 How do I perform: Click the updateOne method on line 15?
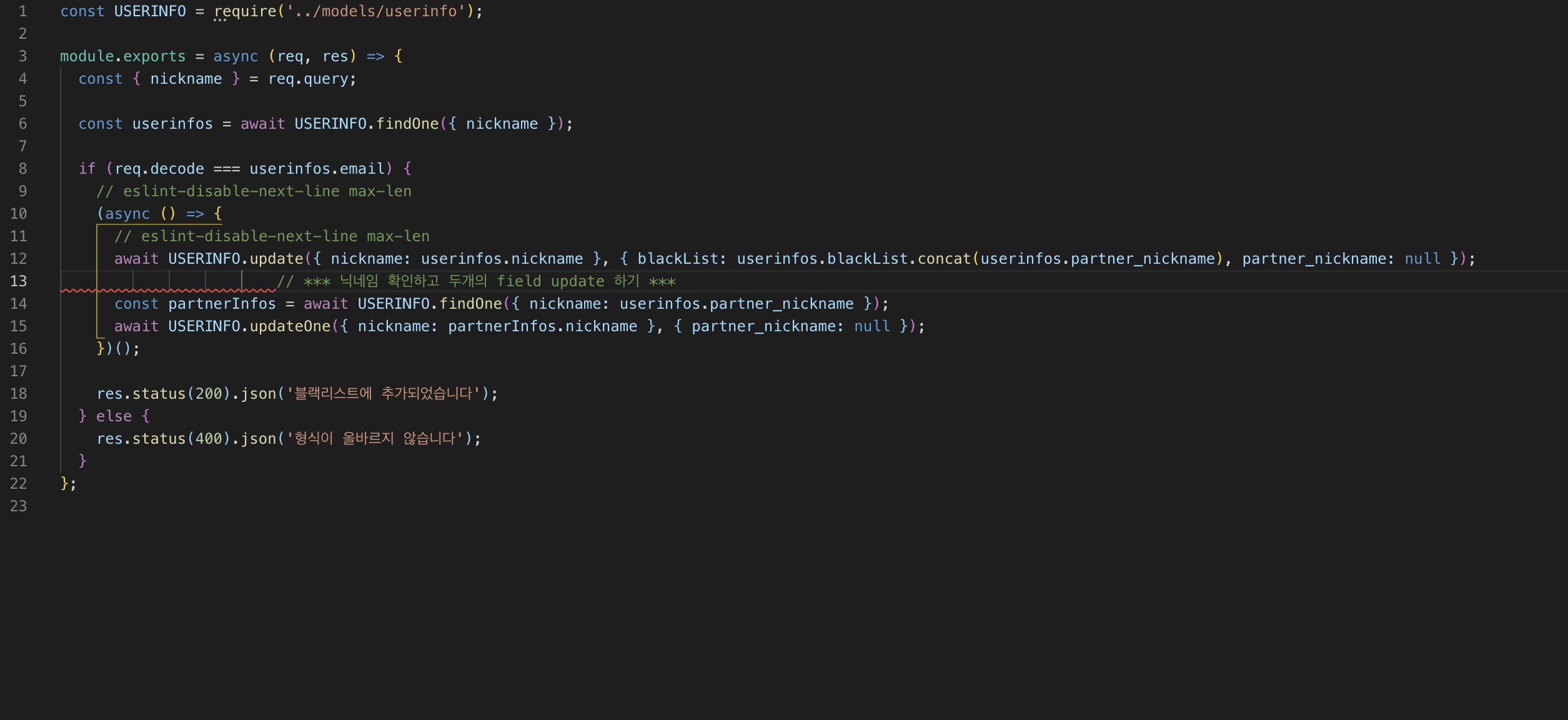click(290, 326)
